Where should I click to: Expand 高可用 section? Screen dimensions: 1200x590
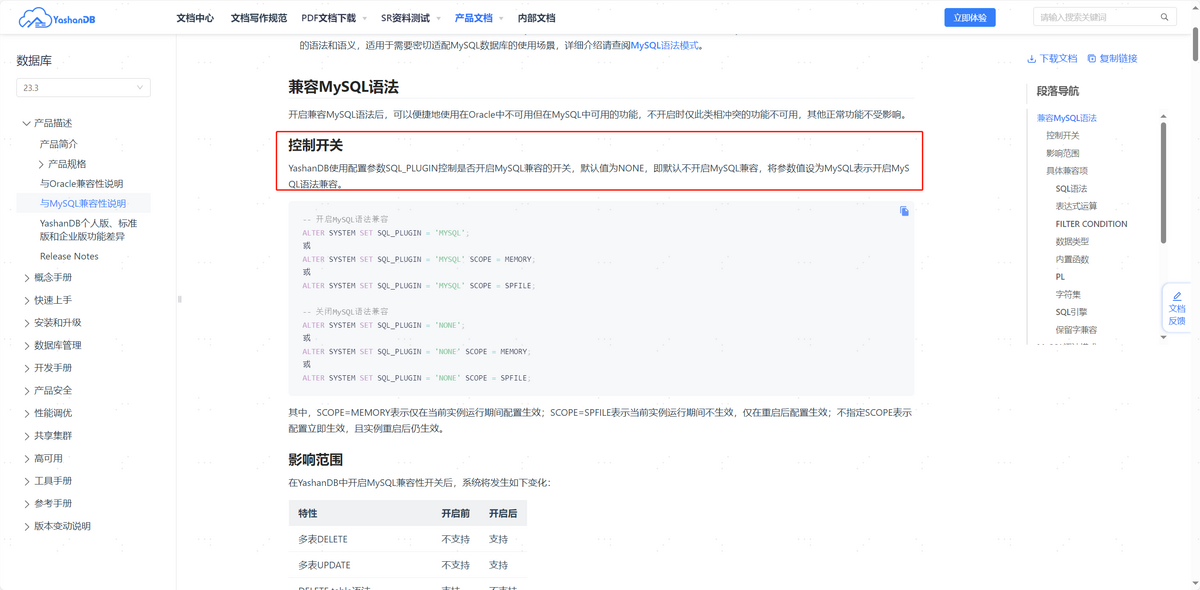click(27, 458)
